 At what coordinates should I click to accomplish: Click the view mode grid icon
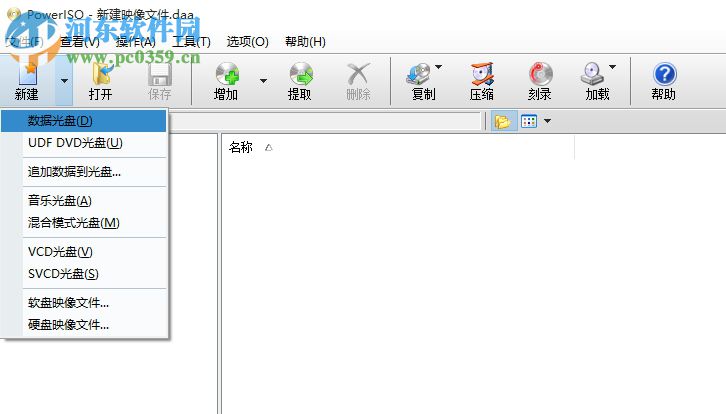[529, 121]
